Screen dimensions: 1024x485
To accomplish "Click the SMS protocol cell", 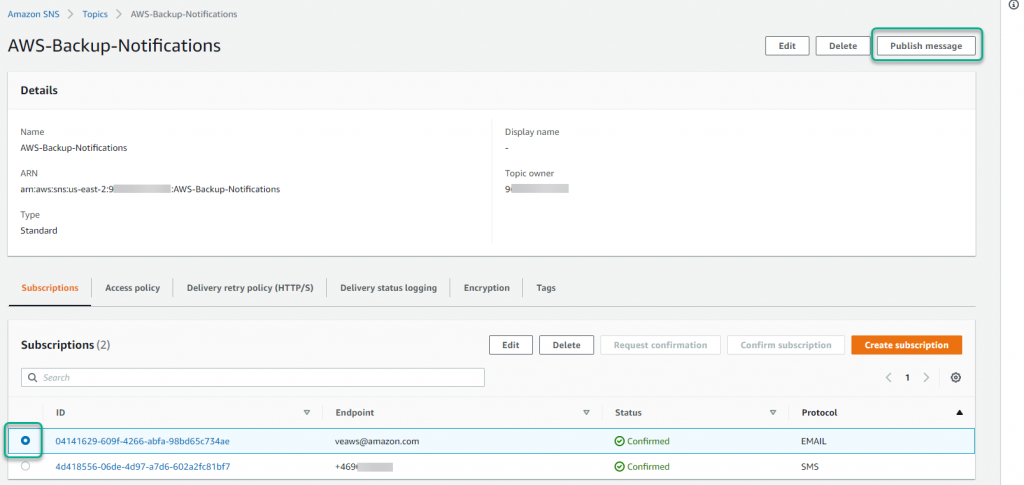I will coord(810,467).
